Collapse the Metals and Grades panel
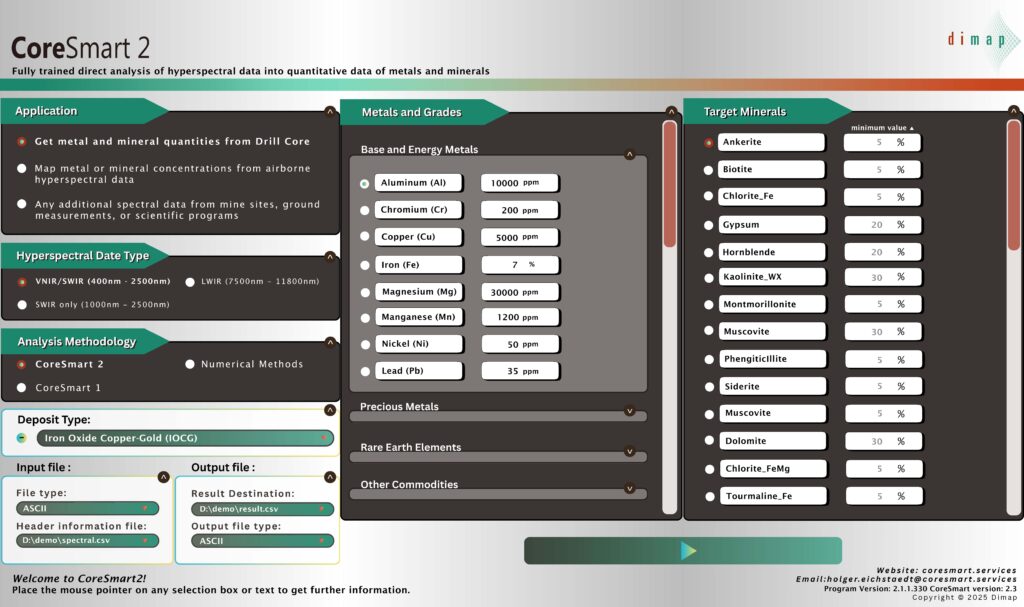 [670, 112]
